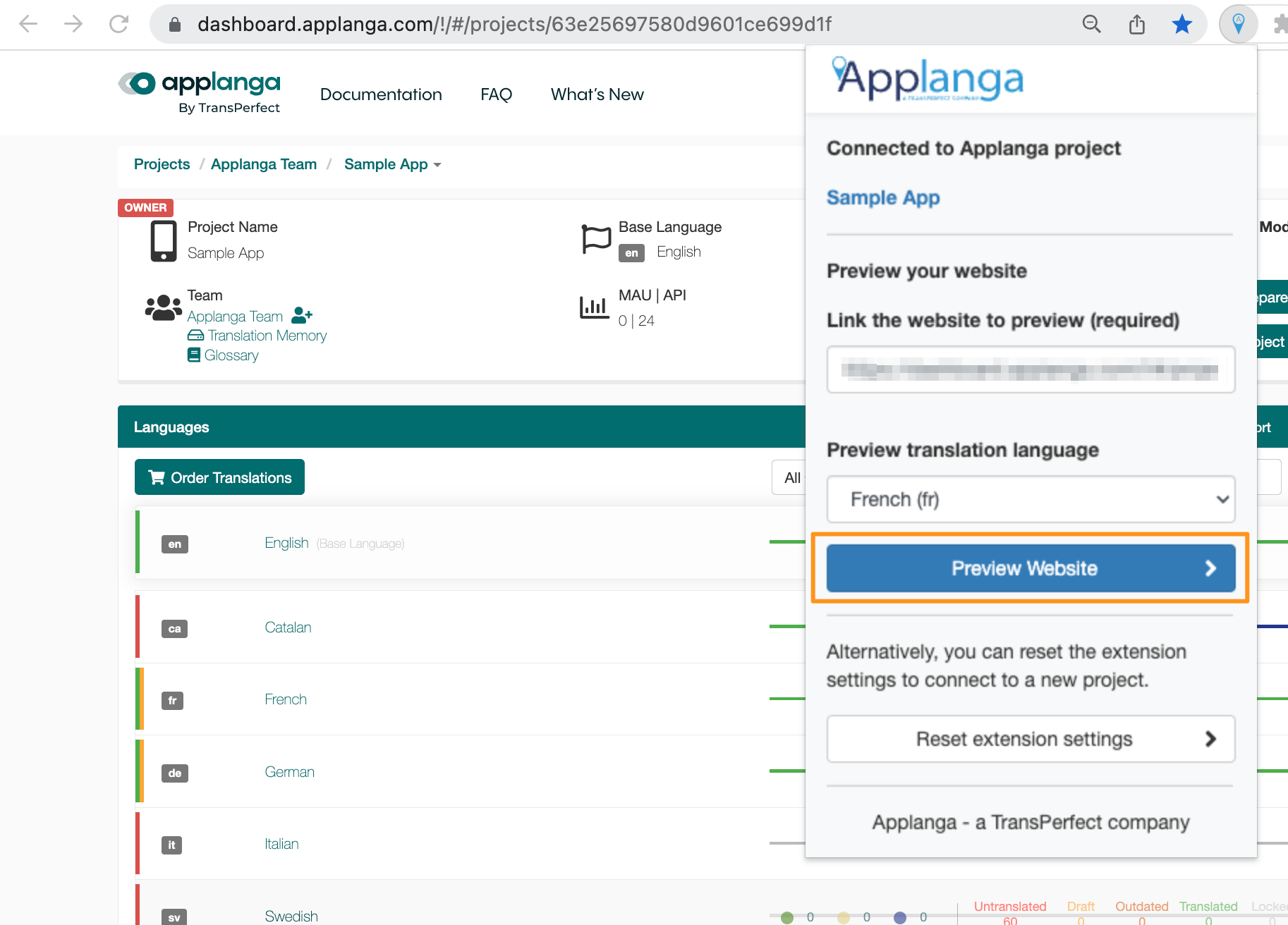Viewport: 1288px width, 925px height.
Task: Open the French language link
Action: [x=286, y=699]
